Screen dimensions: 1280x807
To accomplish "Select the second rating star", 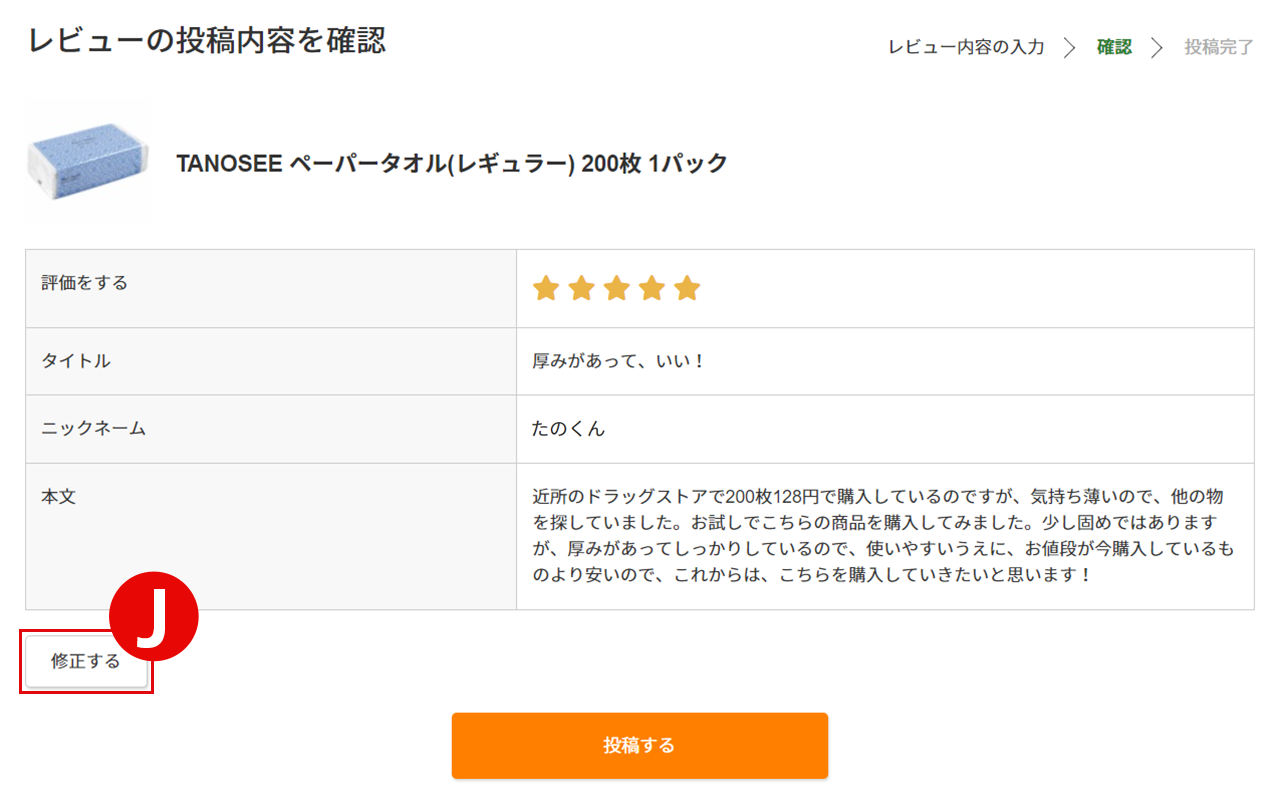I will 581,289.
